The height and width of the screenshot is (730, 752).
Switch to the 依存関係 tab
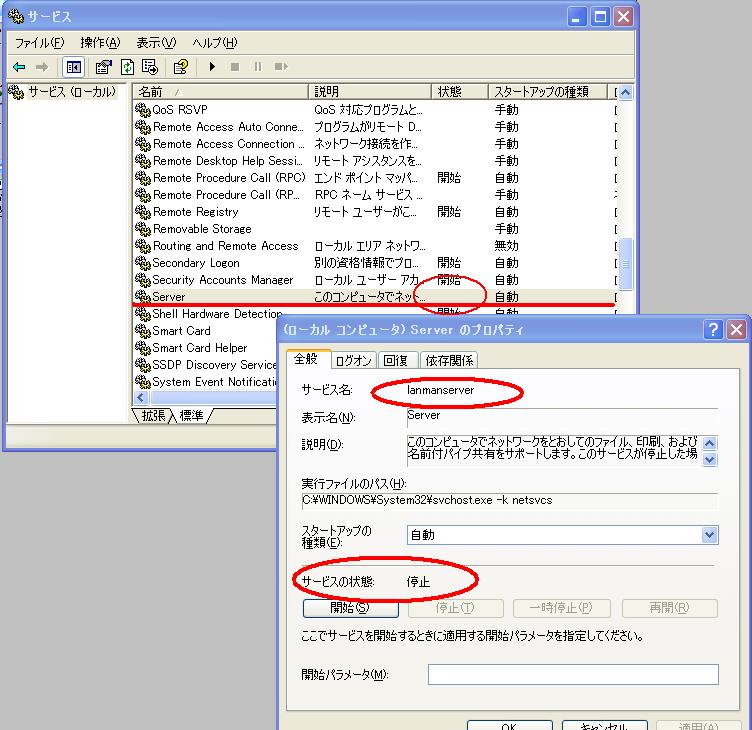click(449, 360)
